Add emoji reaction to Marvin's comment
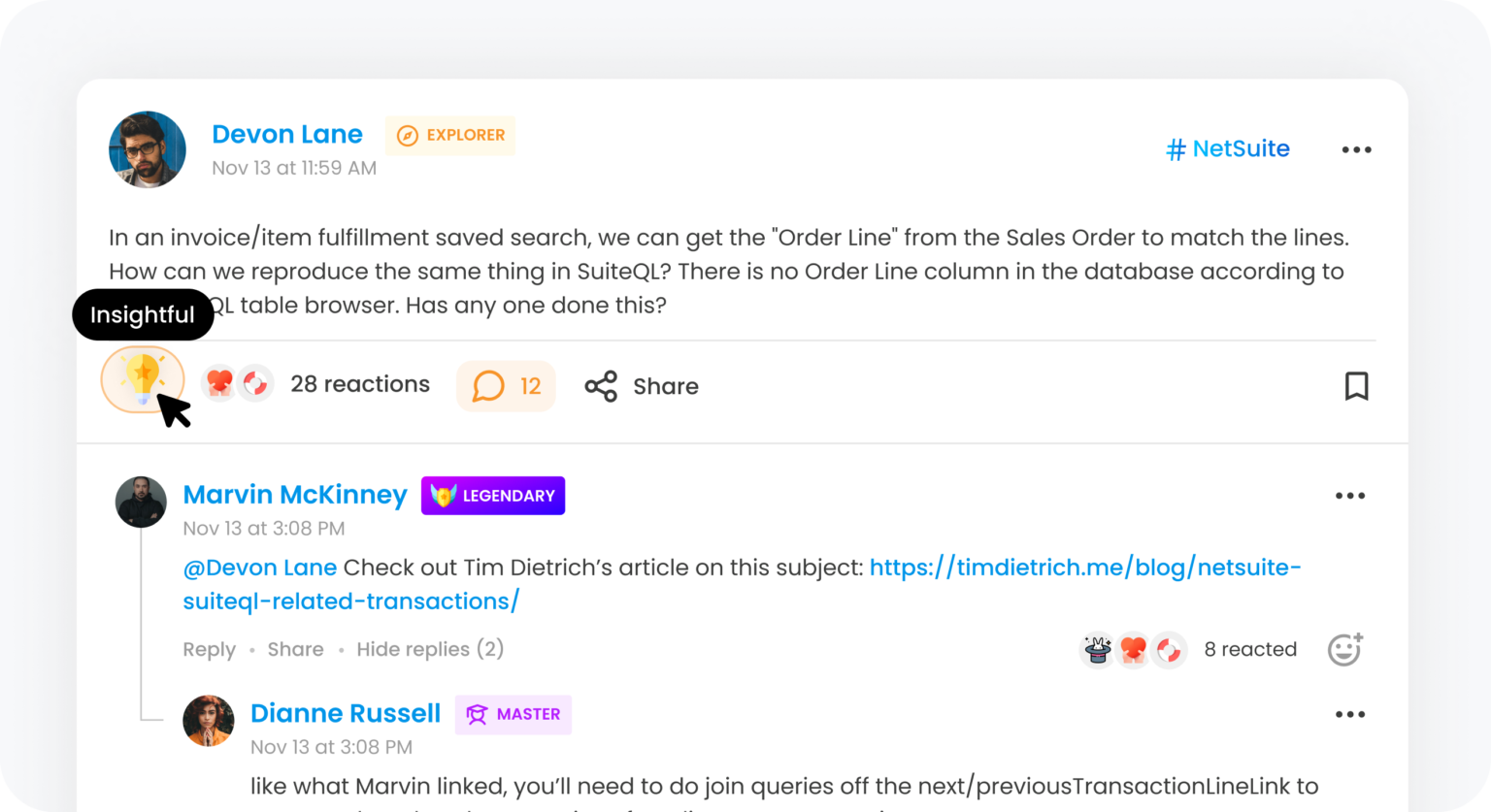 [1344, 649]
